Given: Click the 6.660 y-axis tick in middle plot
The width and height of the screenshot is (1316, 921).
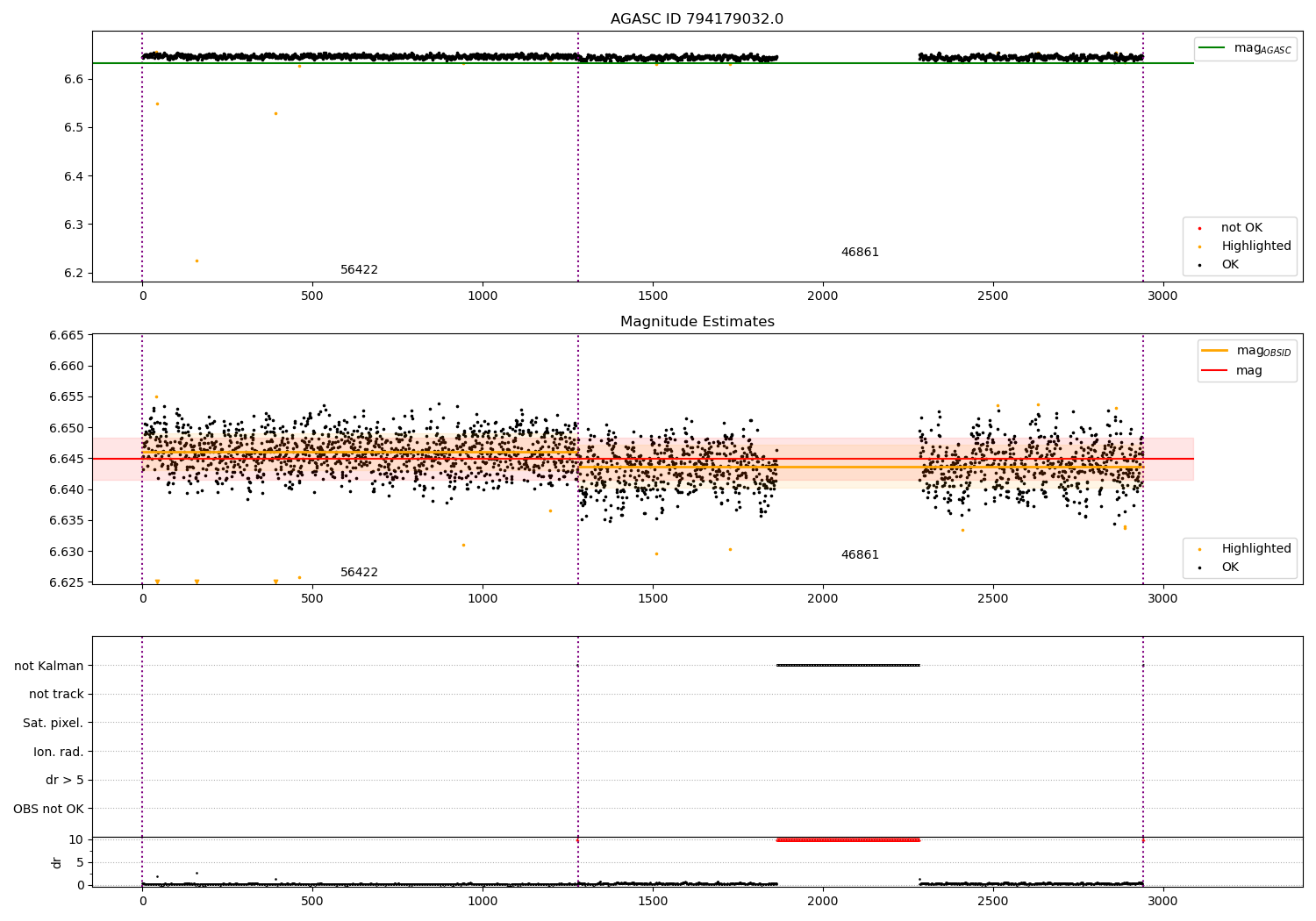Looking at the screenshot, I should click(x=67, y=367).
